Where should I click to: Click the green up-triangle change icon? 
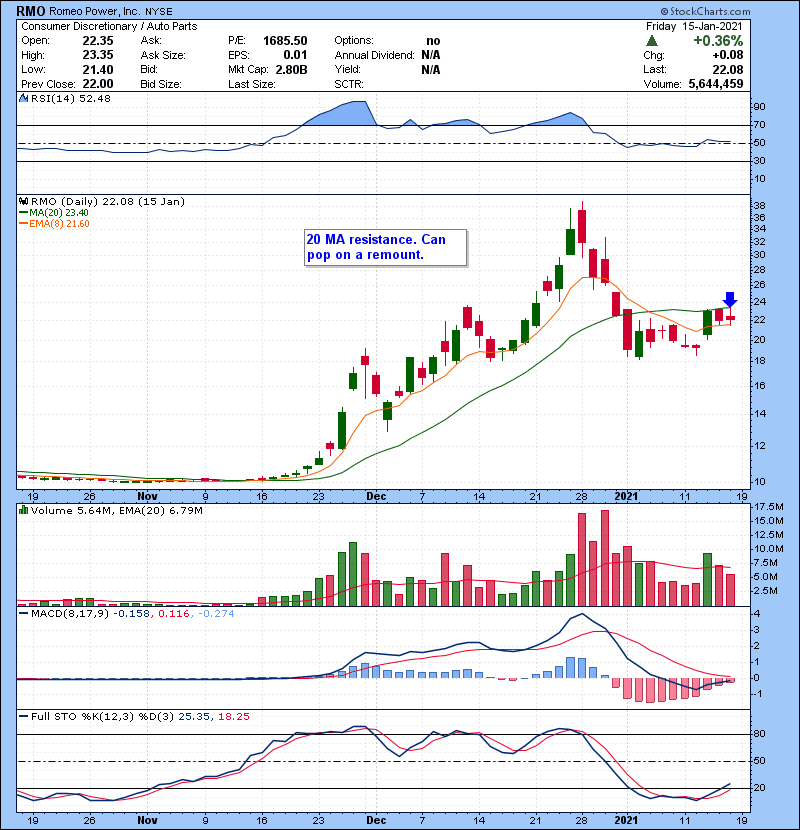(x=652, y=41)
